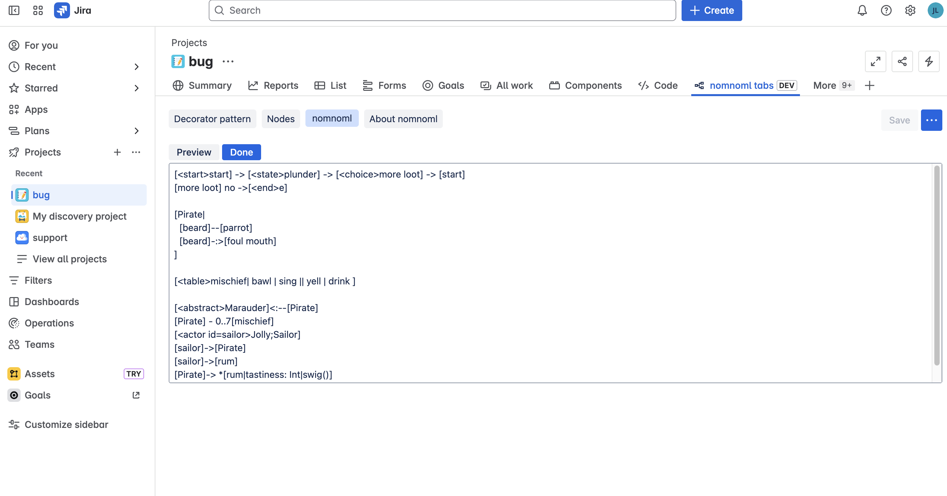Screen dimensions: 947x496
Task: Switch to the Summary tab
Action: 202,86
